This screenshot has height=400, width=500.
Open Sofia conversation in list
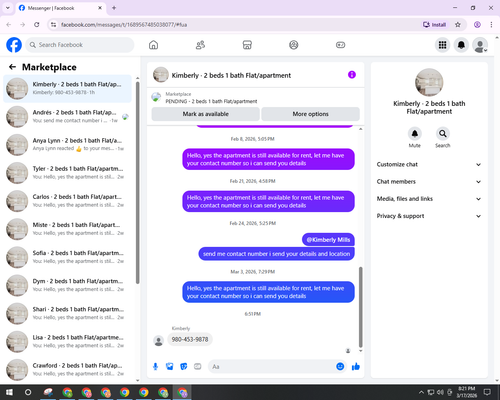[x=67, y=257]
